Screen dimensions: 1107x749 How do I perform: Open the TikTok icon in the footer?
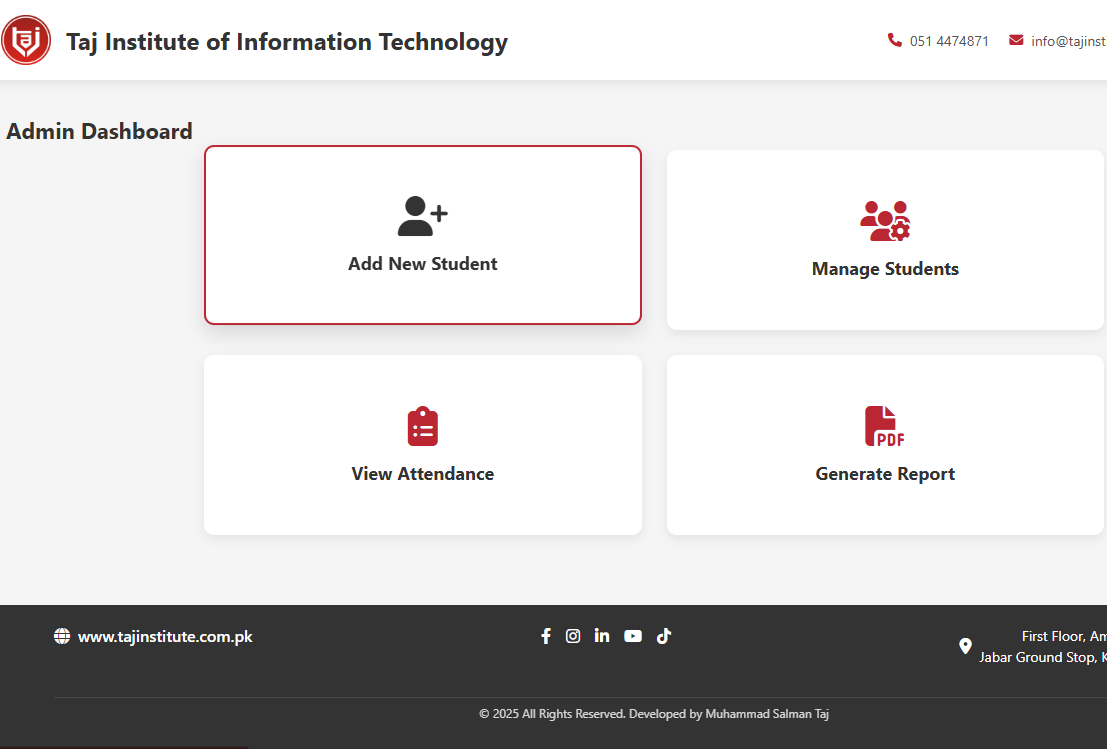pos(663,636)
